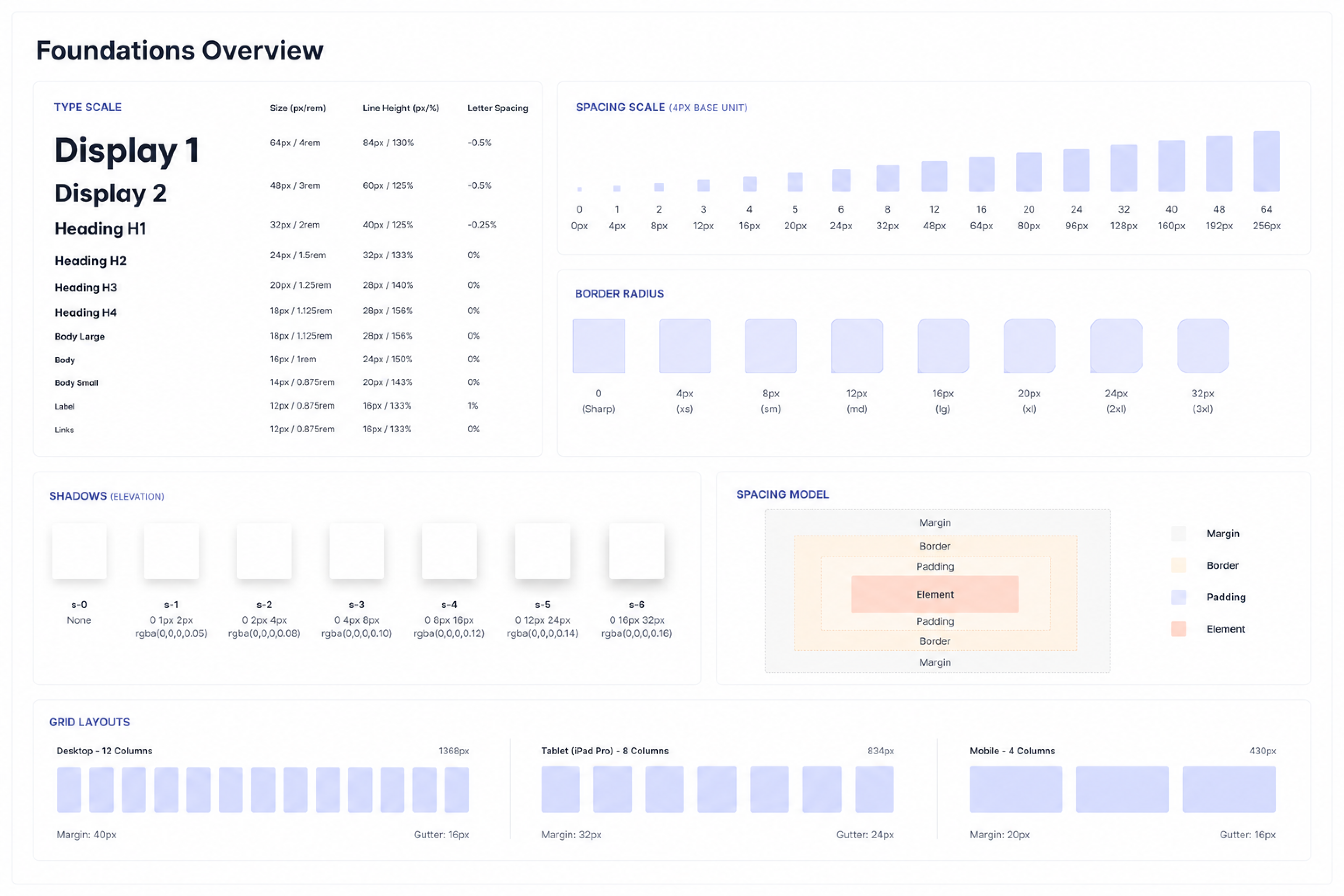Viewport: 1344px width, 896px height.
Task: Click the Desktop - 12 Columns label
Action: 105,751
